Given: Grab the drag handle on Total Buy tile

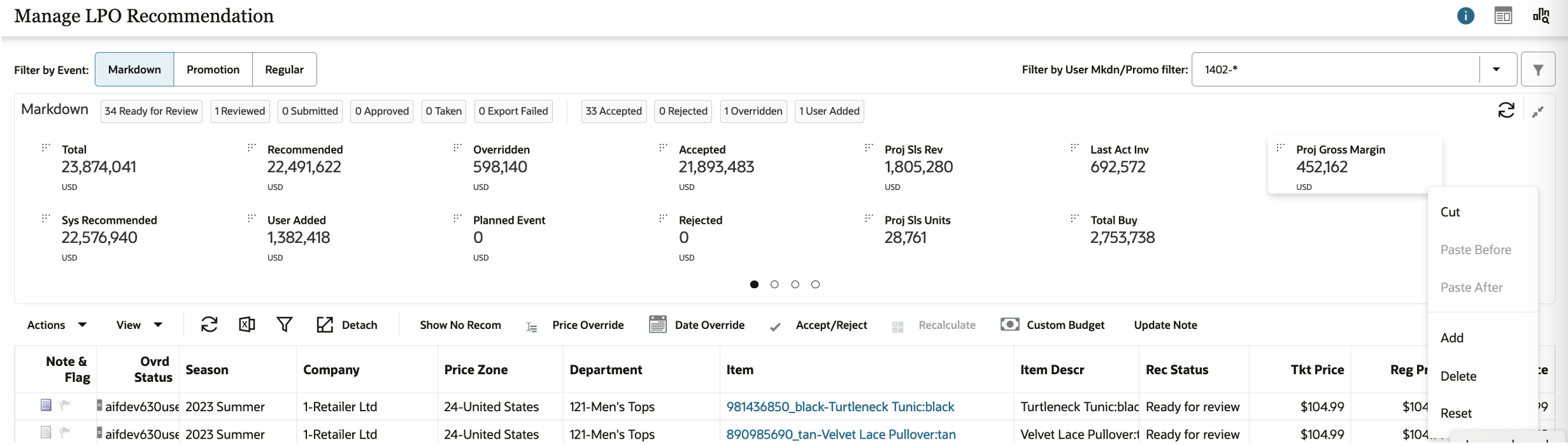Looking at the screenshot, I should tap(1074, 218).
